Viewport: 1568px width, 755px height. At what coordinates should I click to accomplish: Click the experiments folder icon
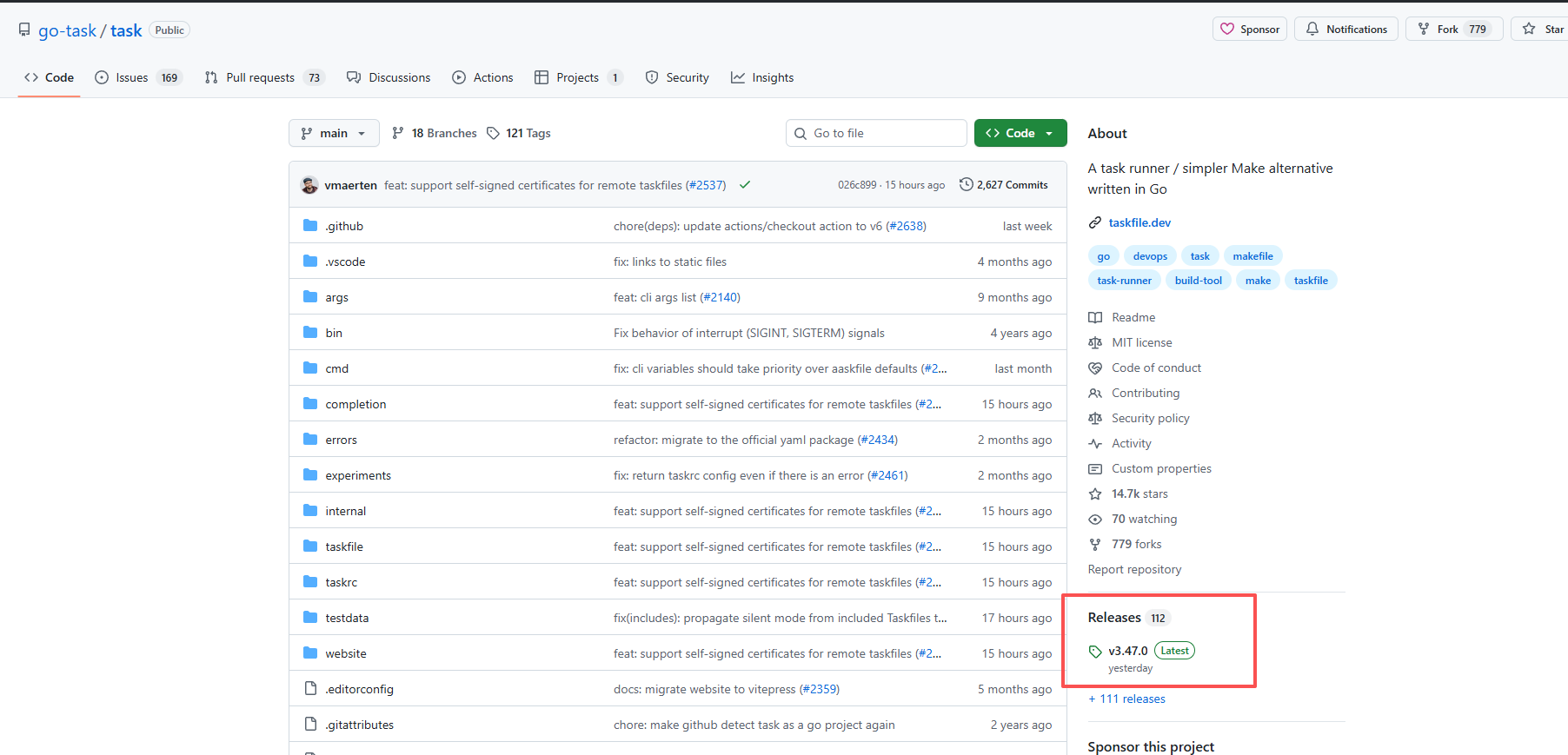click(310, 475)
